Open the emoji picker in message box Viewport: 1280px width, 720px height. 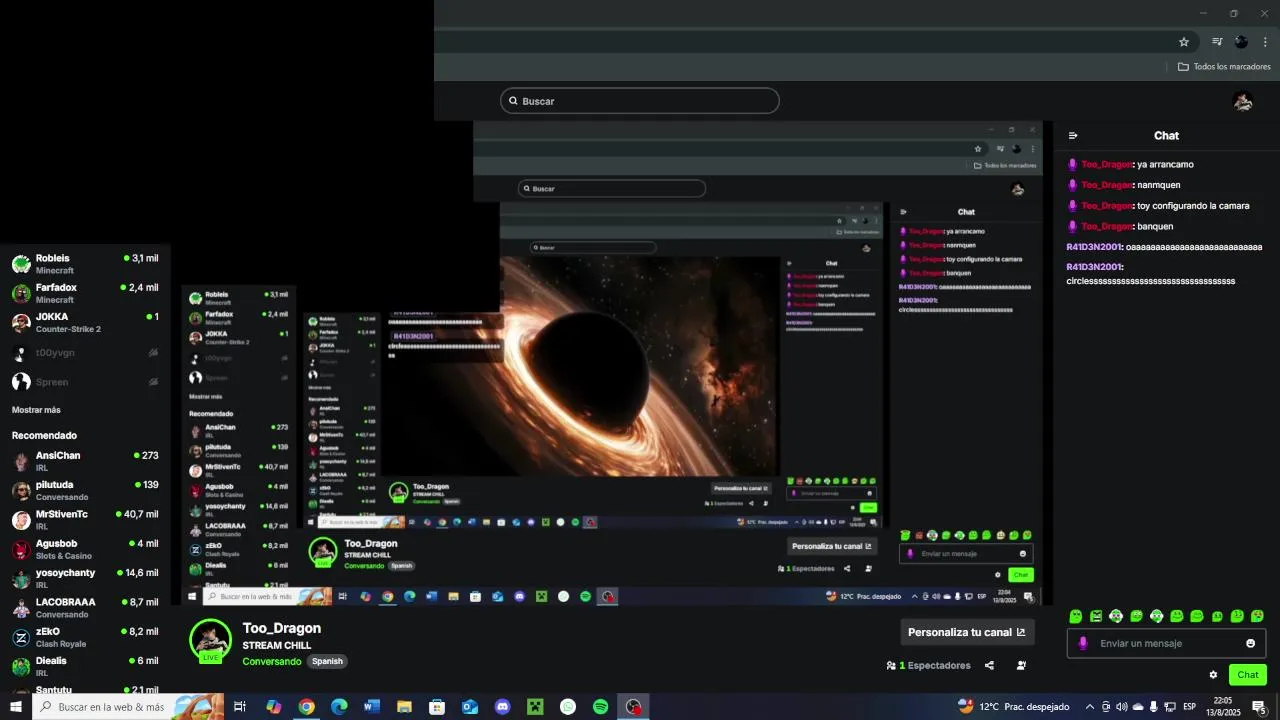click(1250, 643)
